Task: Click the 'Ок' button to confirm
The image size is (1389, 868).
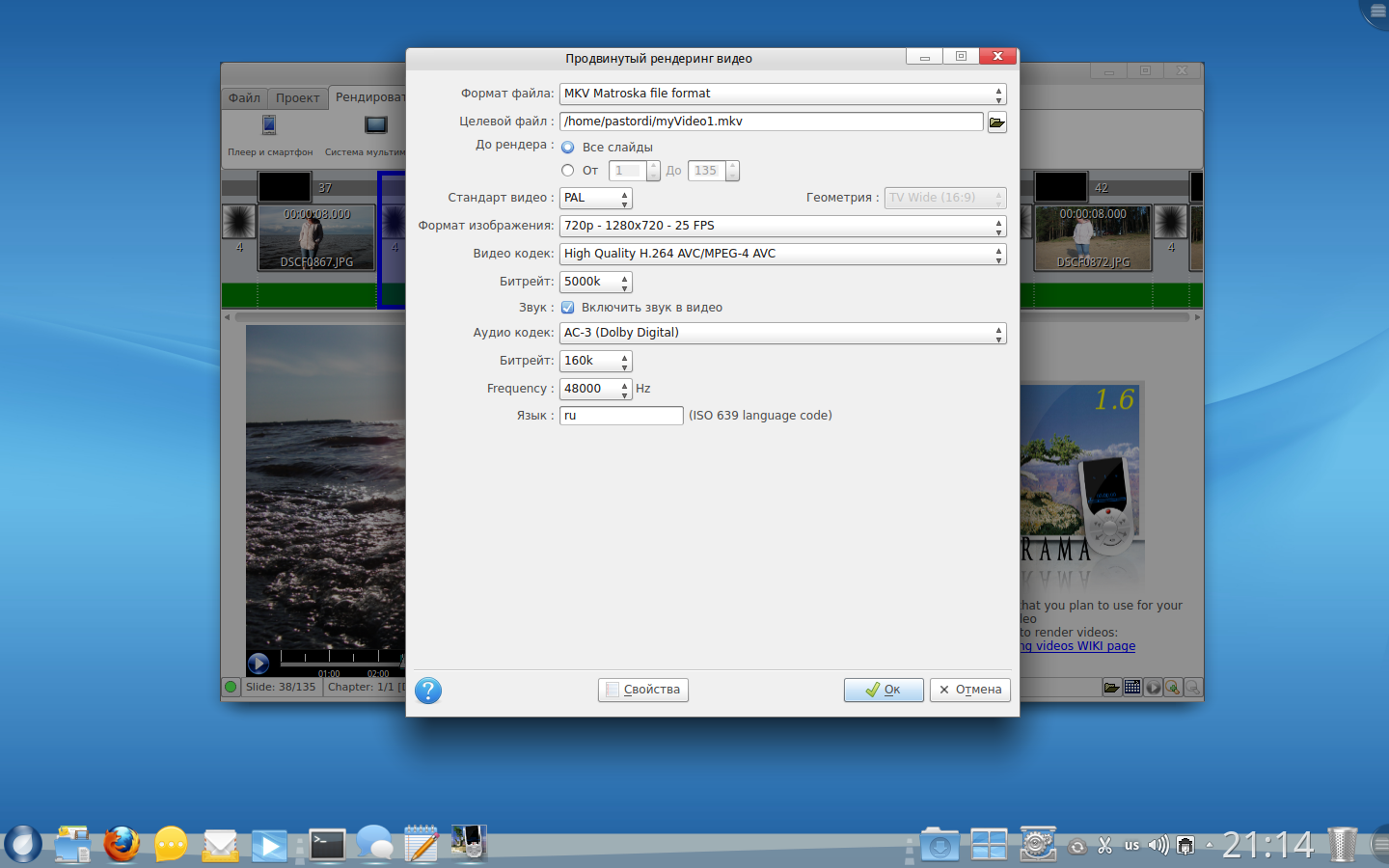Action: click(884, 690)
